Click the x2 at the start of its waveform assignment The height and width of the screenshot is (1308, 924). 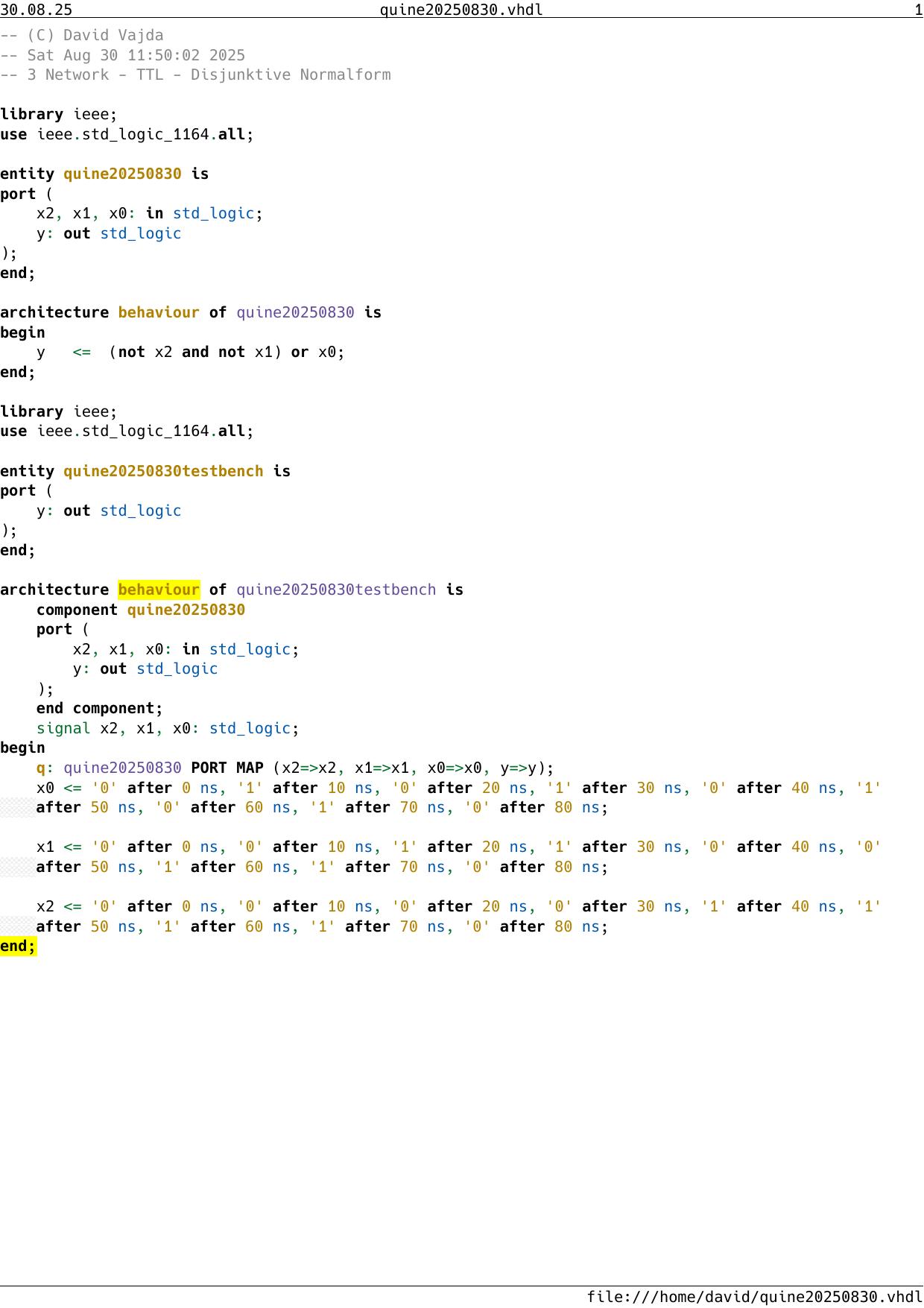point(45,907)
